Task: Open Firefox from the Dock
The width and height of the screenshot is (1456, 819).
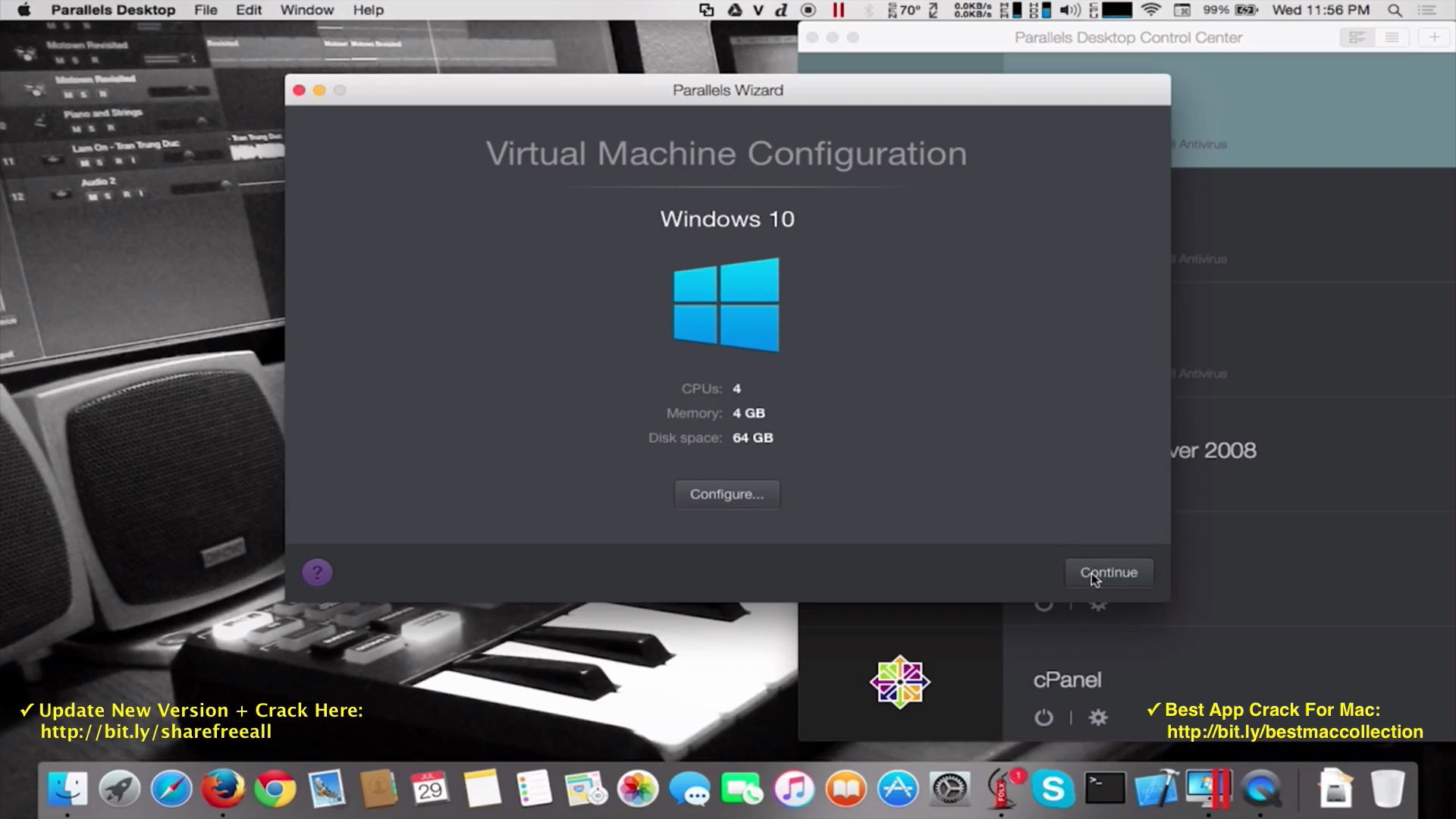Action: coord(223,789)
